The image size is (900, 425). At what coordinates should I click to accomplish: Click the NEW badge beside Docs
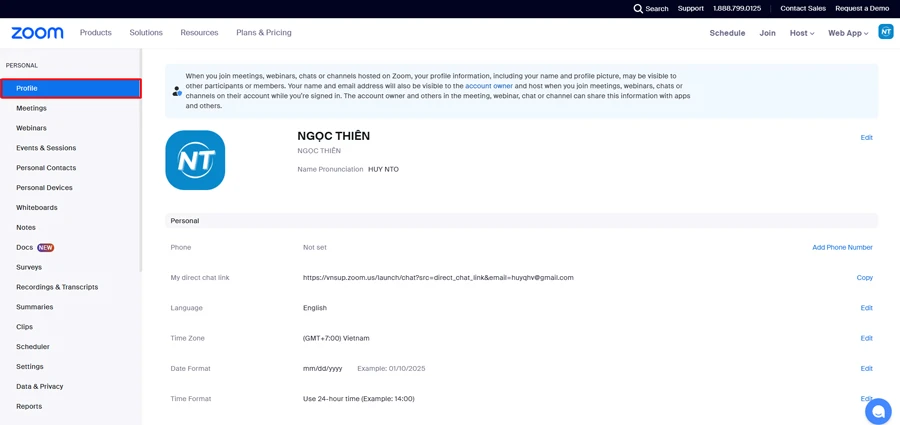pos(46,247)
